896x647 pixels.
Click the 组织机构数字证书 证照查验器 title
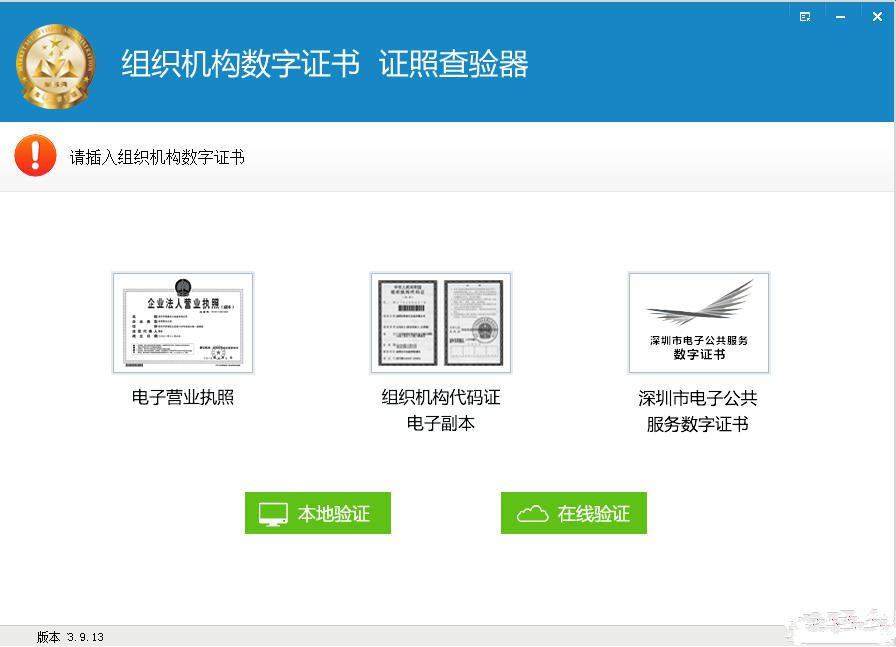point(325,62)
